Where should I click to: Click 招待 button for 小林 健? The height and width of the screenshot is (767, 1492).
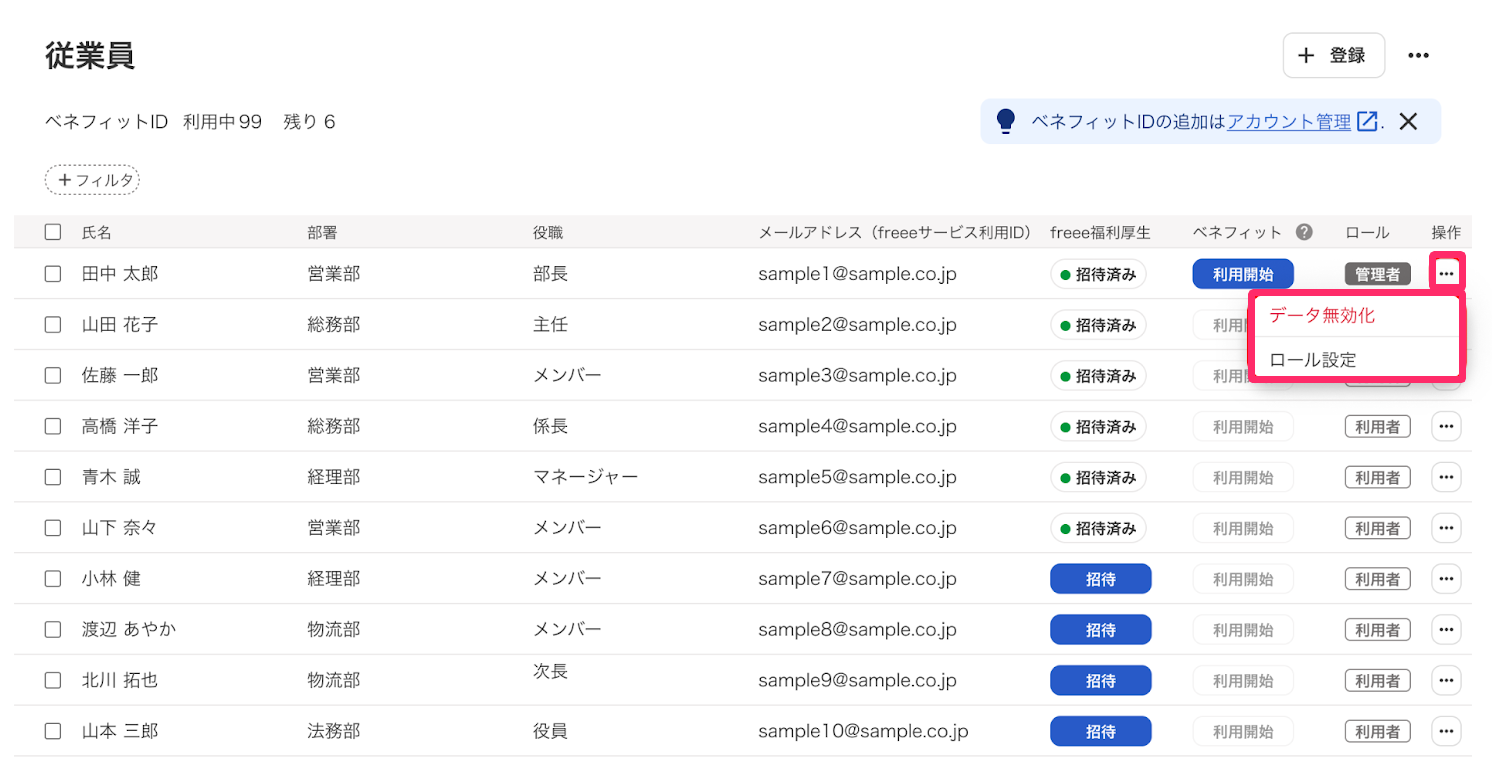click(1100, 579)
